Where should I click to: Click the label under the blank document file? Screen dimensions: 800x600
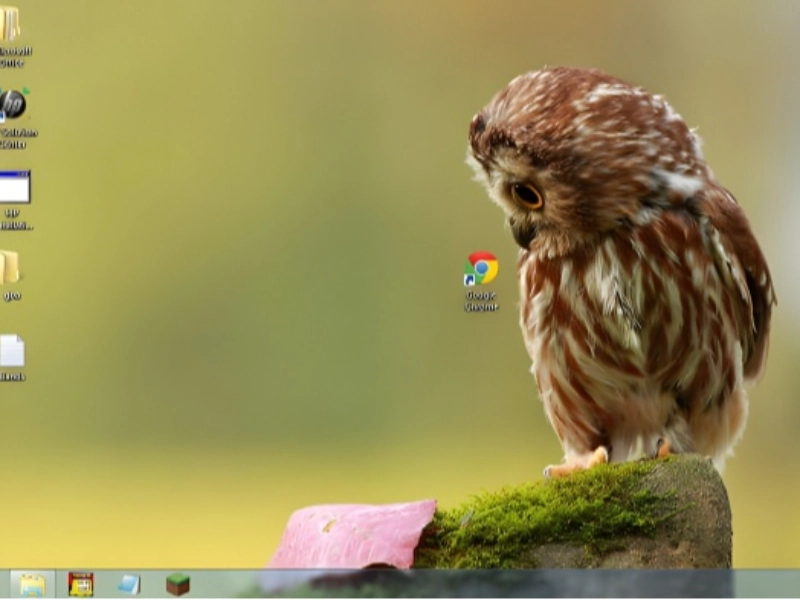pyautogui.click(x=12, y=377)
